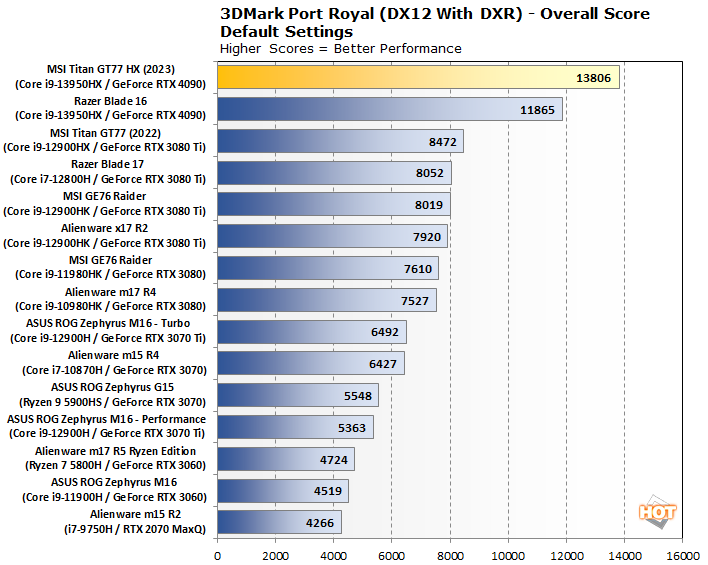
Task: Click the bar with score 5363
Action: [x=296, y=427]
